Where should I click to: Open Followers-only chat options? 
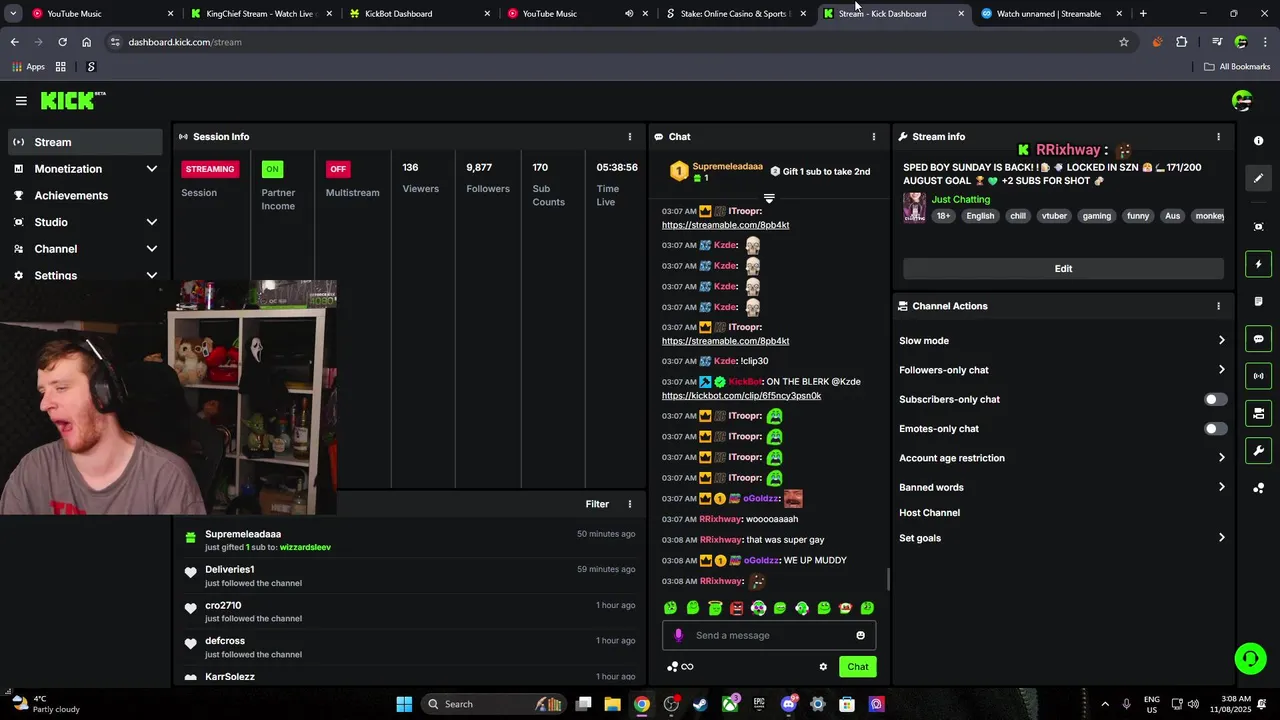pyautogui.click(x=1062, y=370)
